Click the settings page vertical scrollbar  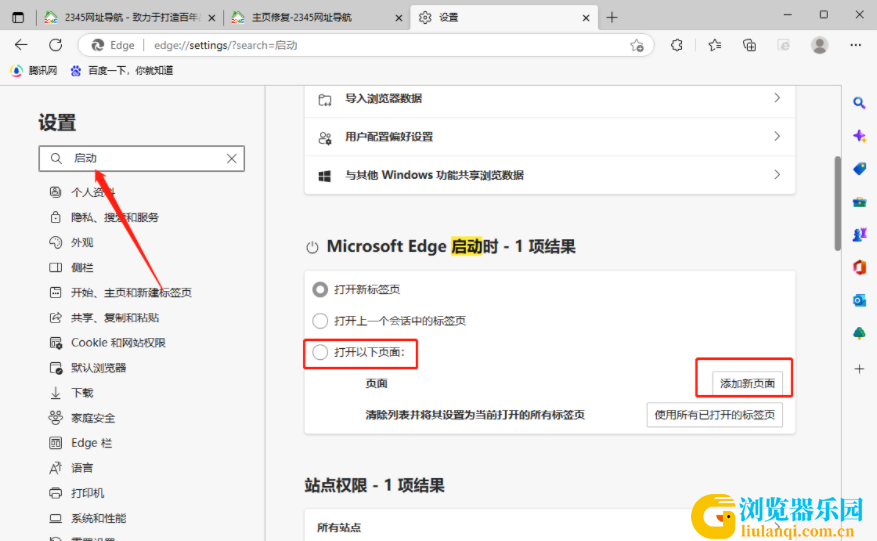pyautogui.click(x=837, y=204)
